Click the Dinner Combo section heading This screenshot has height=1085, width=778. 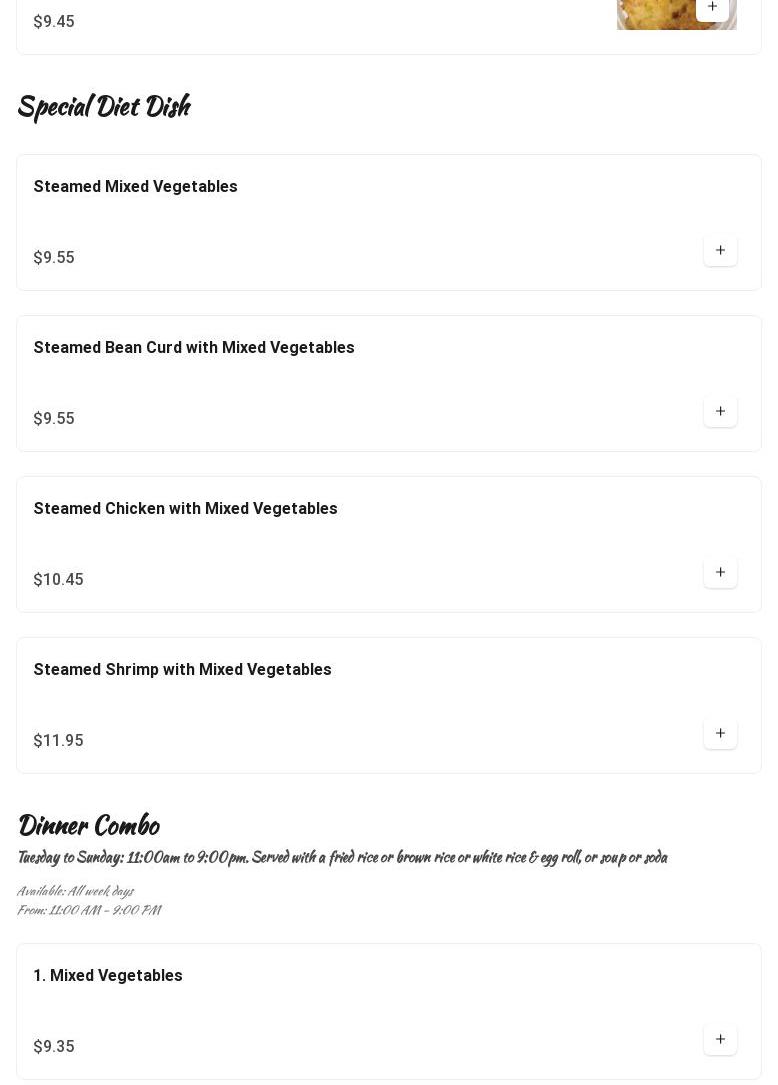coord(88,826)
